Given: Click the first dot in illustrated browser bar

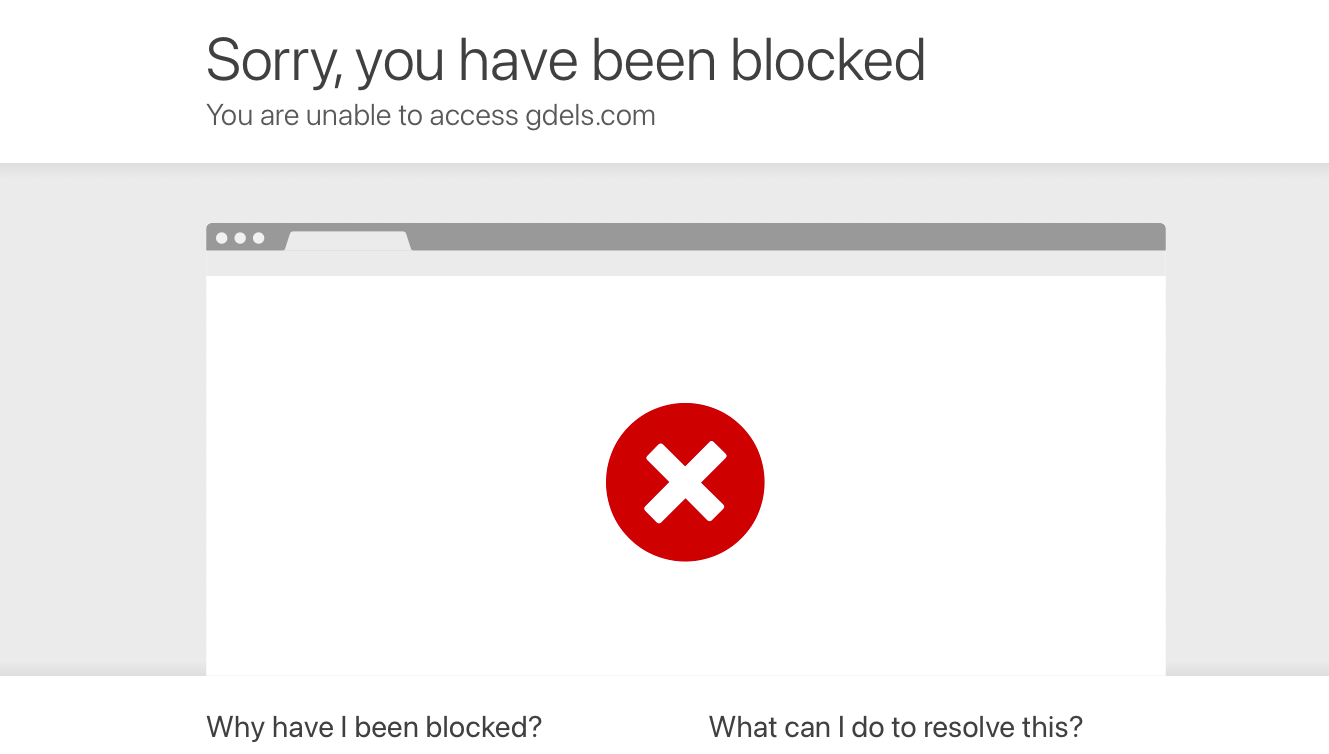Looking at the screenshot, I should [x=222, y=238].
